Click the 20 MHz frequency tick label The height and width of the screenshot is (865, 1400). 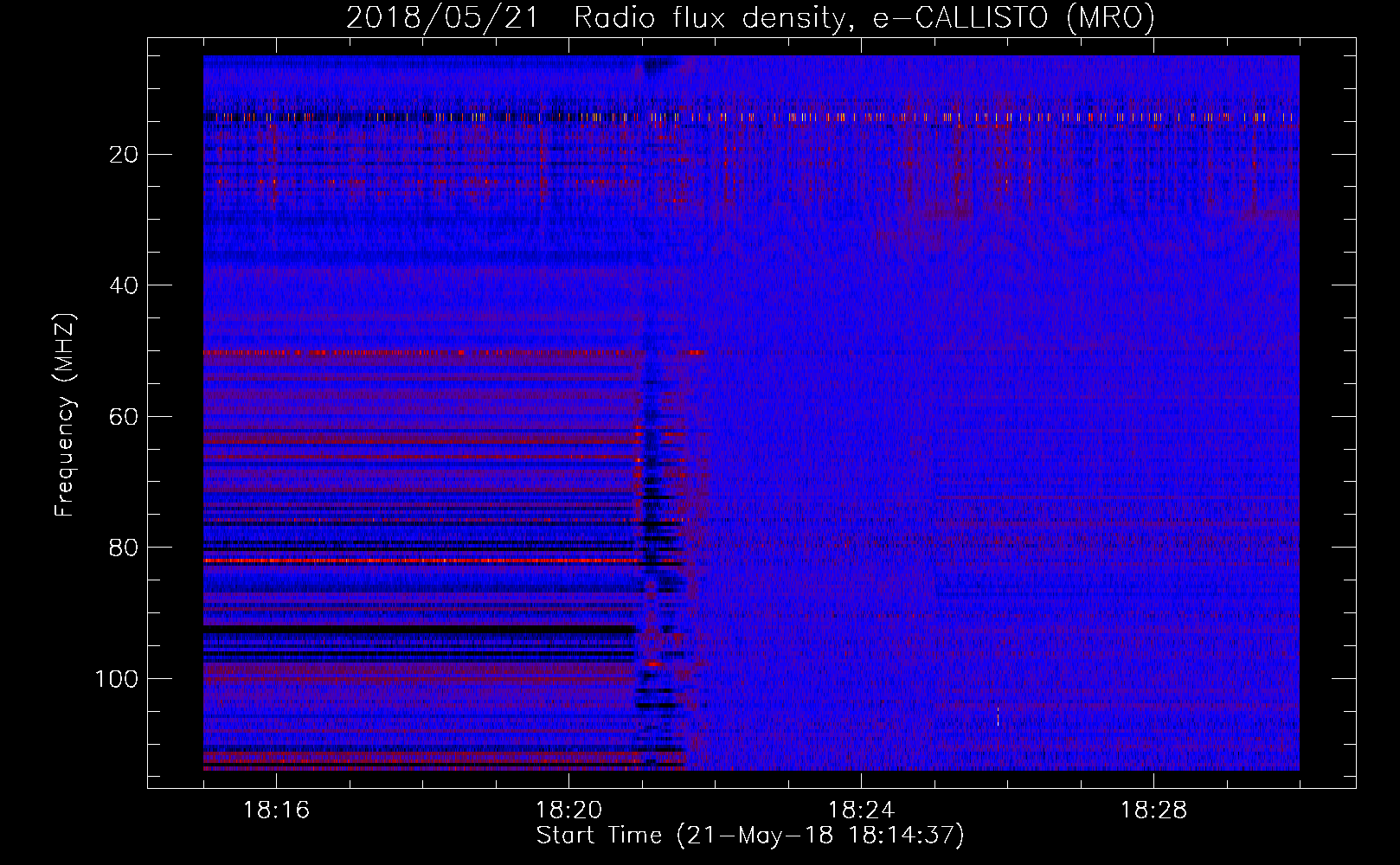(x=125, y=155)
